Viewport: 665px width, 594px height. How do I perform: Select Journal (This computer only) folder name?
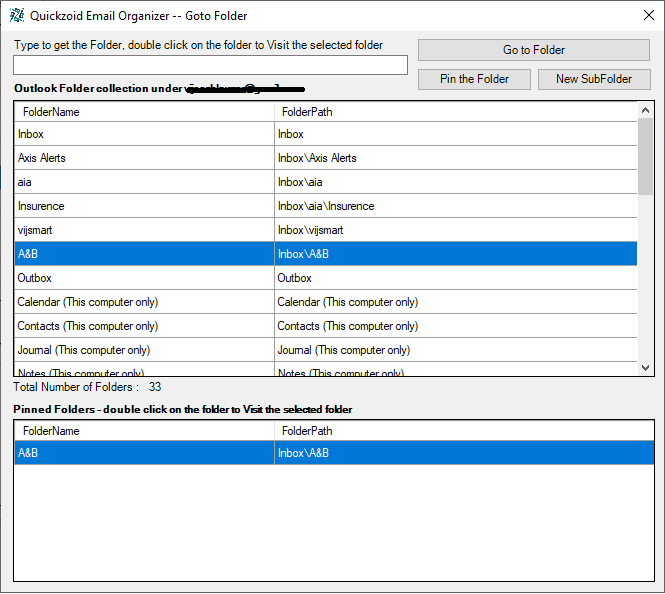(145, 350)
